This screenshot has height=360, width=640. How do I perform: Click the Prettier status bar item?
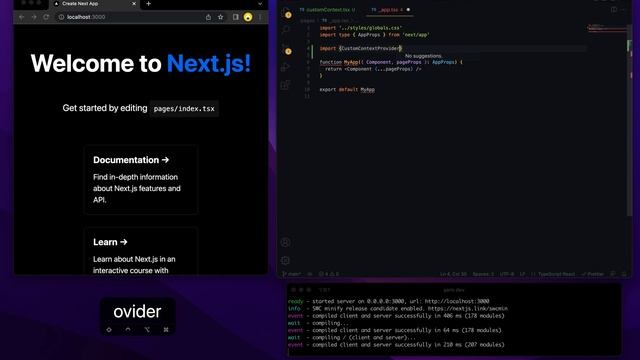tap(592, 274)
